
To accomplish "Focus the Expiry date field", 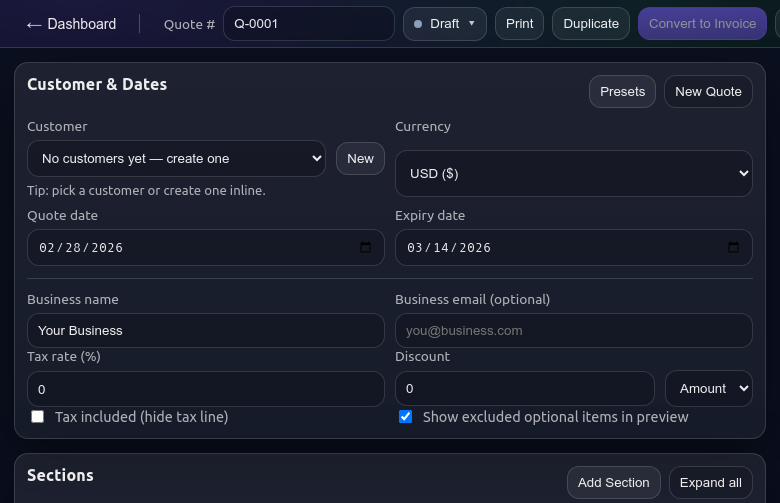I will pyautogui.click(x=574, y=247).
